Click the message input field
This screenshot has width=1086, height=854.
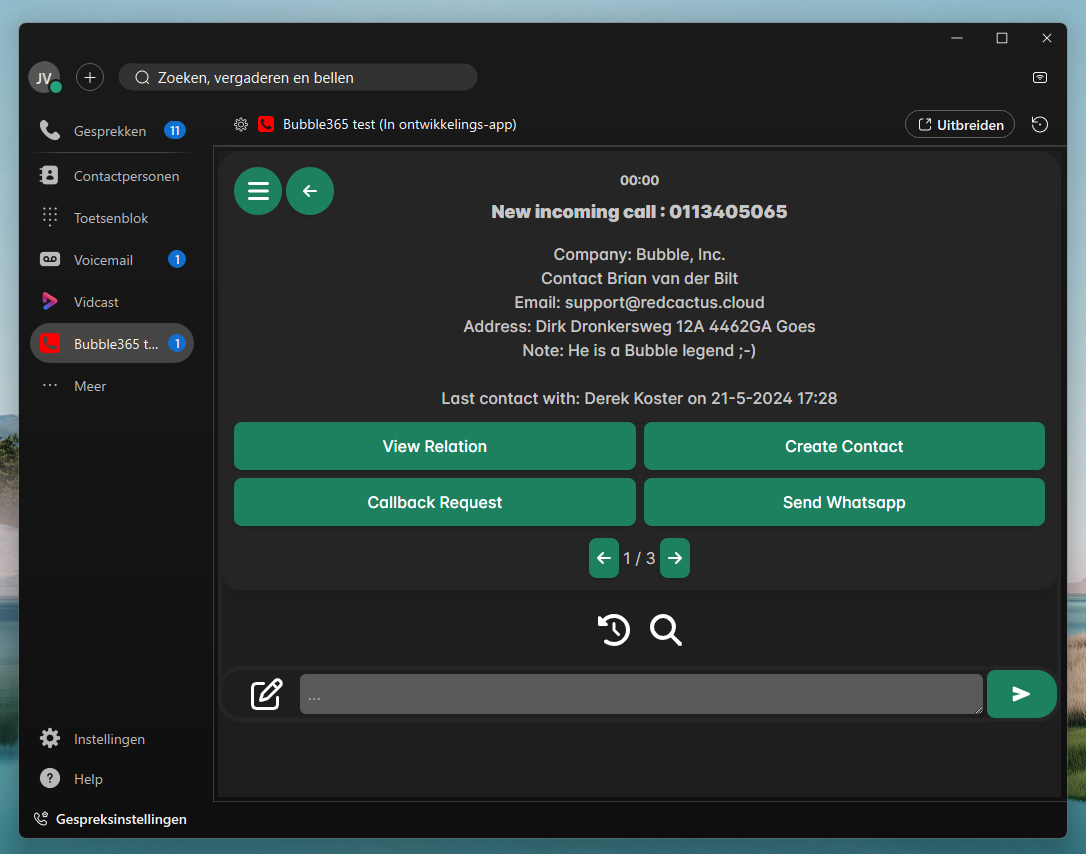coord(640,693)
